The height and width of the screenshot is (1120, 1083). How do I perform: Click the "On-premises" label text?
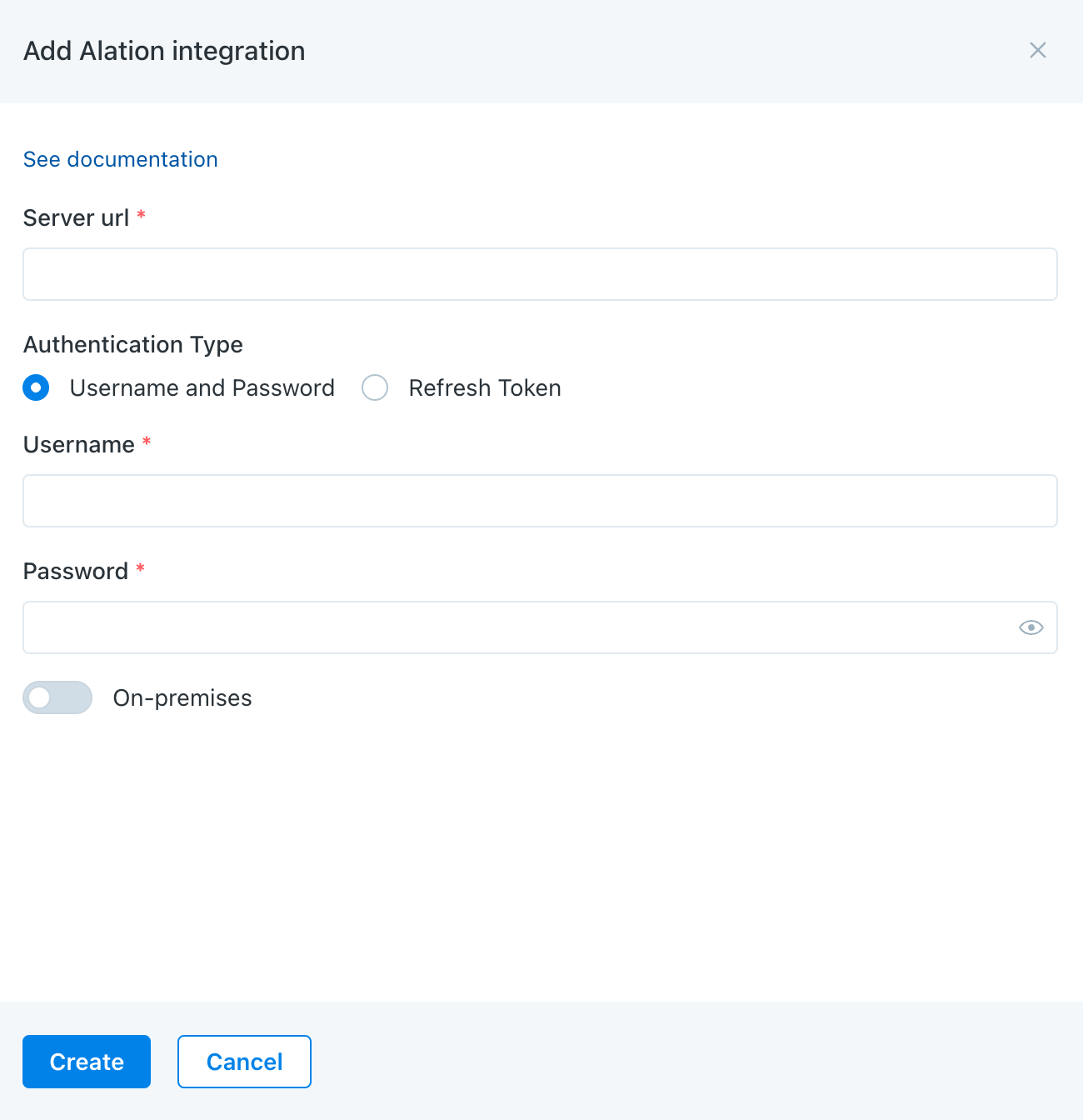tap(182, 698)
